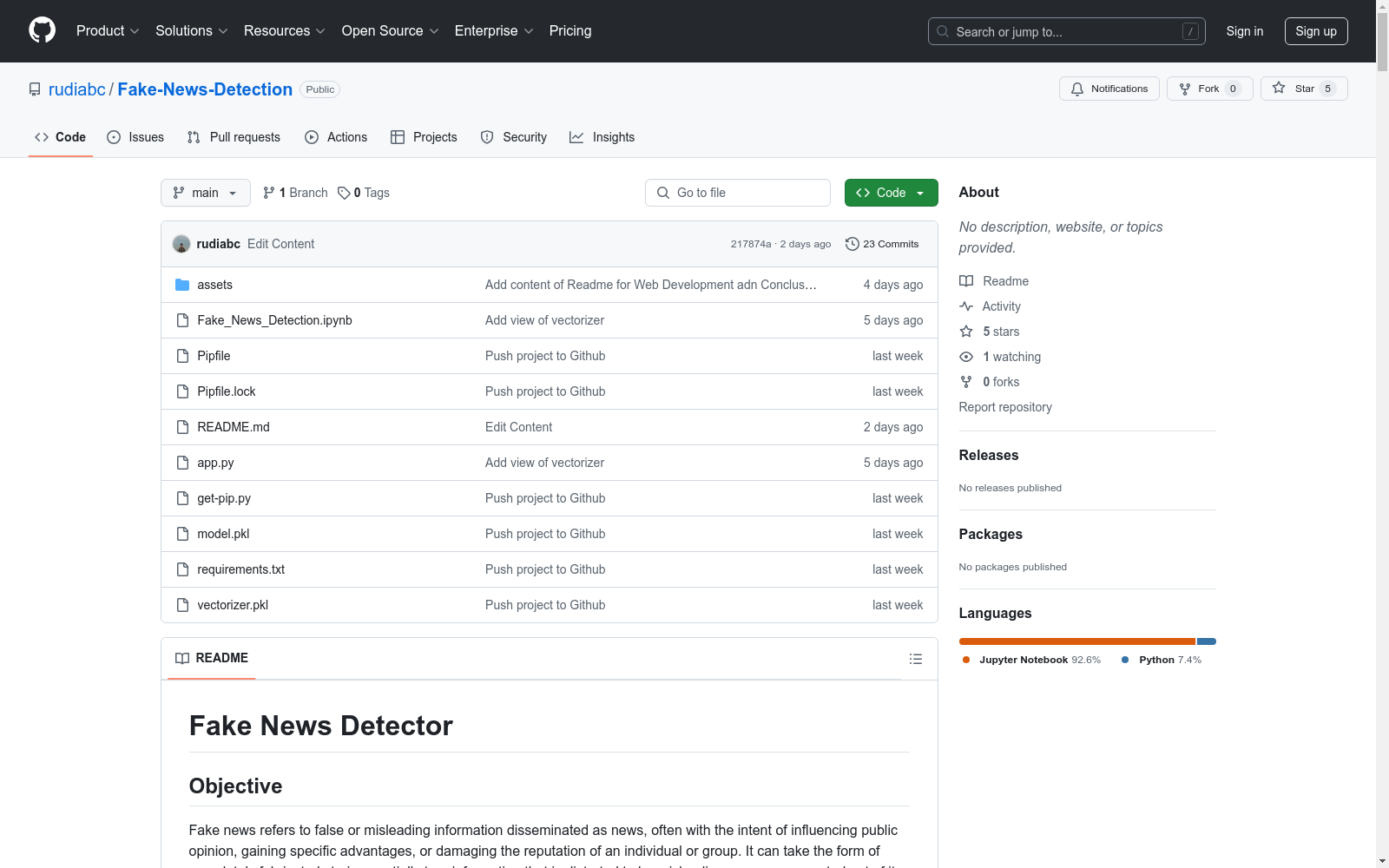Click the history clock icon by Commits
The width and height of the screenshot is (1389, 868).
point(852,244)
